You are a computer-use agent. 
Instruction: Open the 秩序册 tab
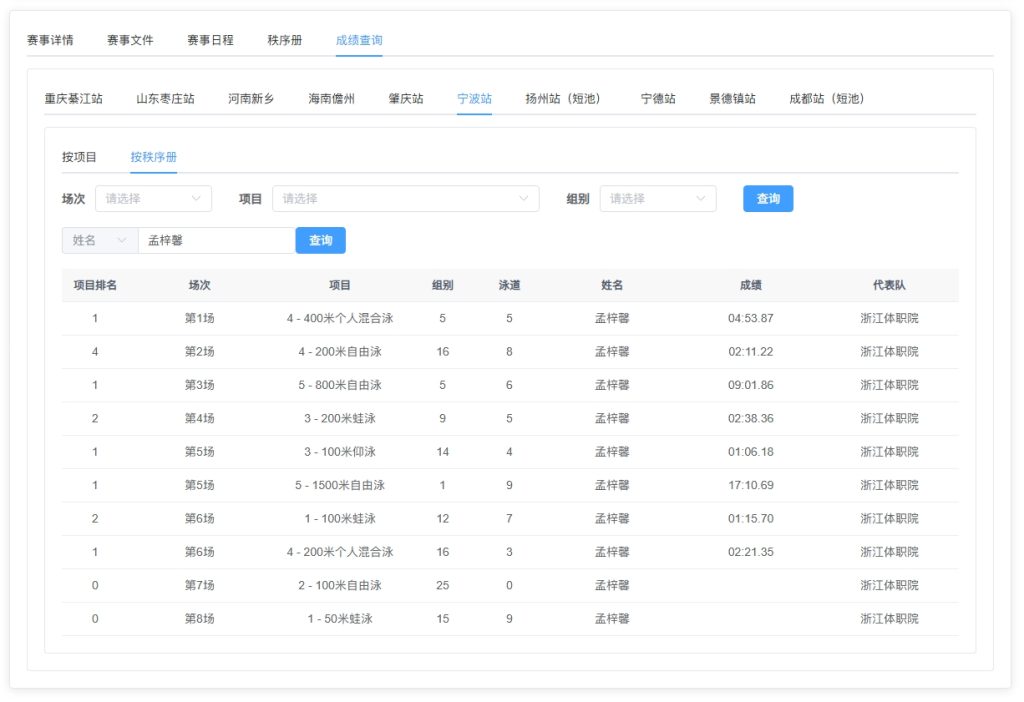pyautogui.click(x=285, y=41)
